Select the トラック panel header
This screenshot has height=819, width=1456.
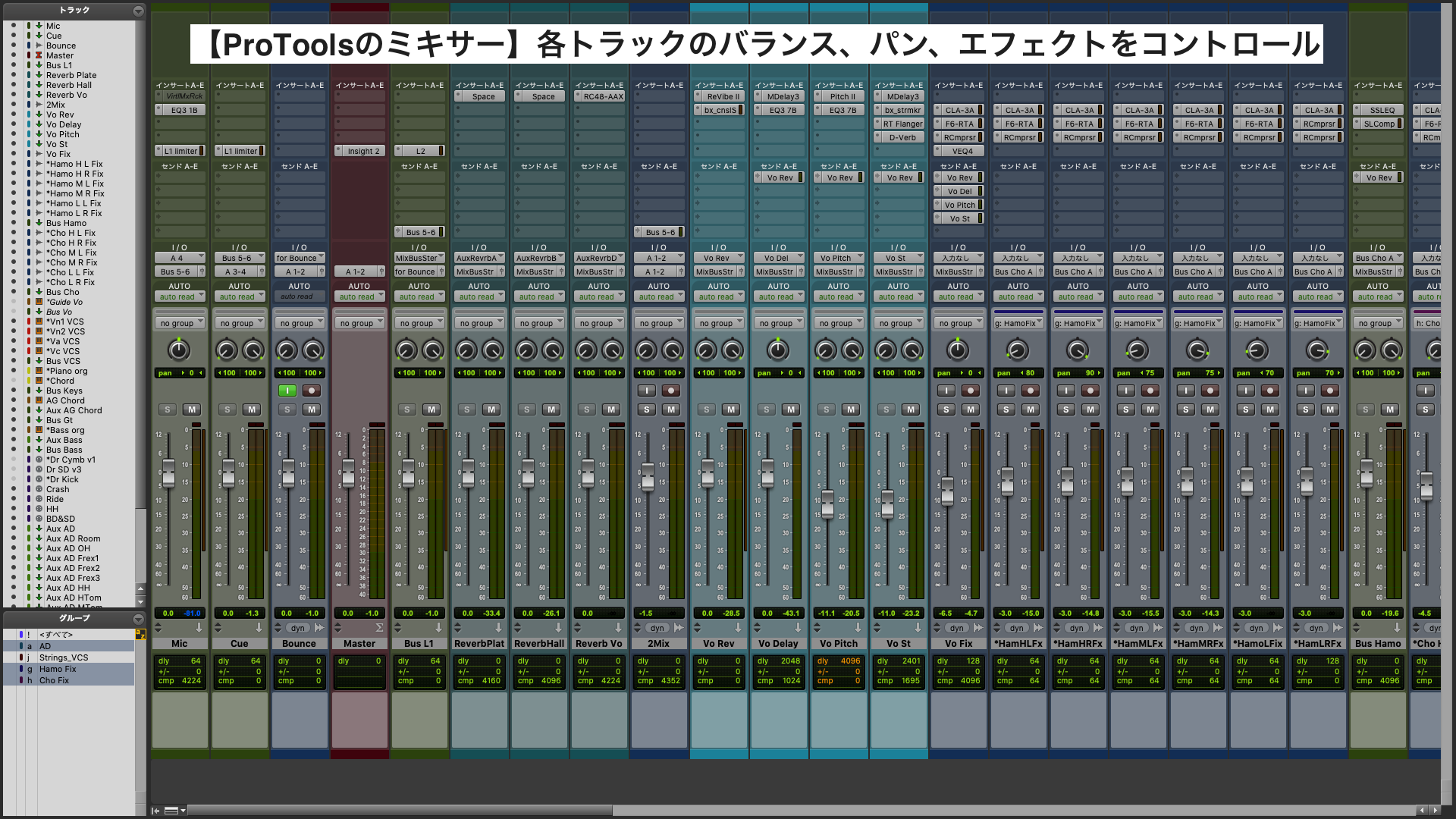pos(73,9)
